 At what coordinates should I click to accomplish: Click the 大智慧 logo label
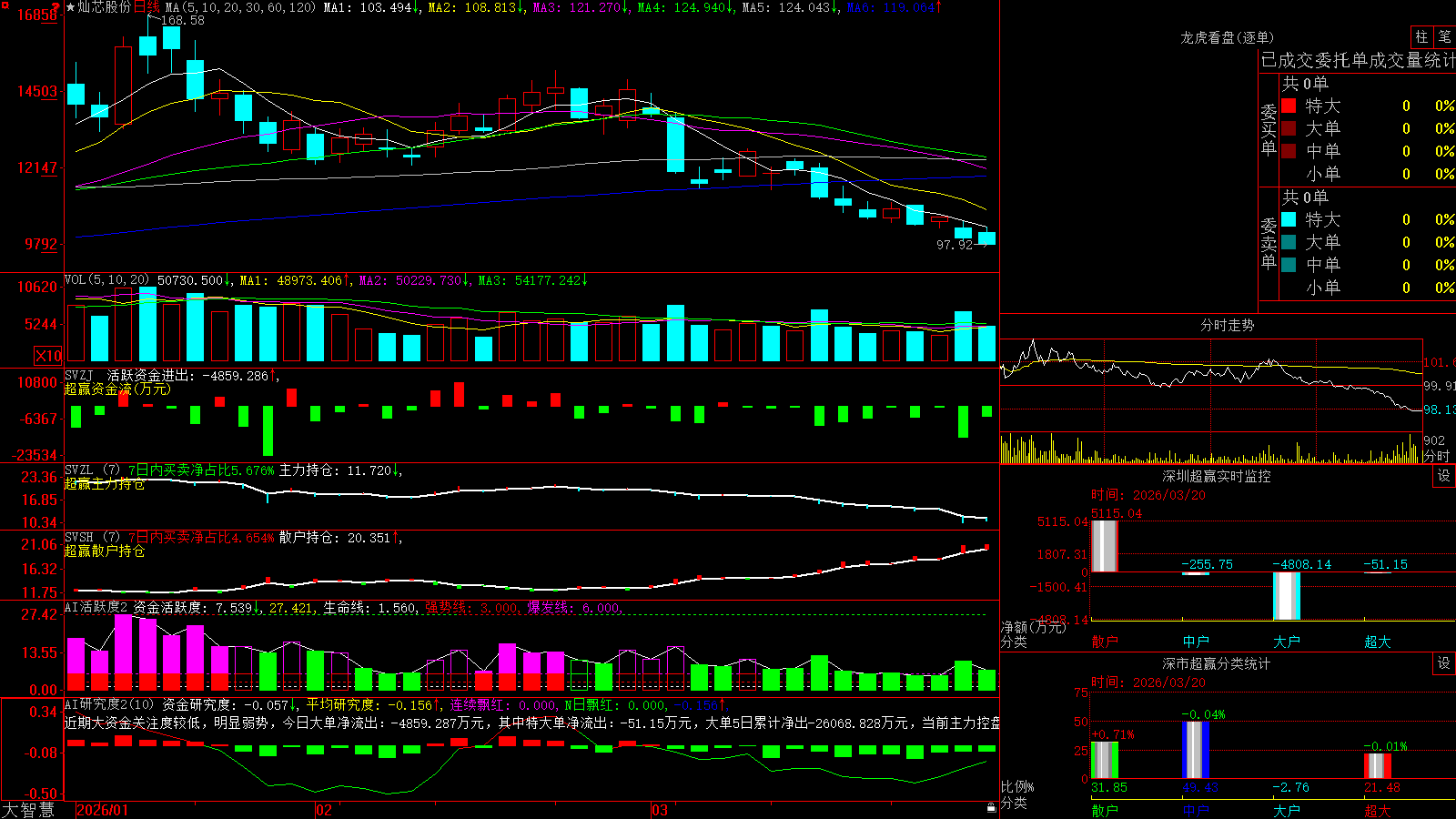(x=28, y=810)
